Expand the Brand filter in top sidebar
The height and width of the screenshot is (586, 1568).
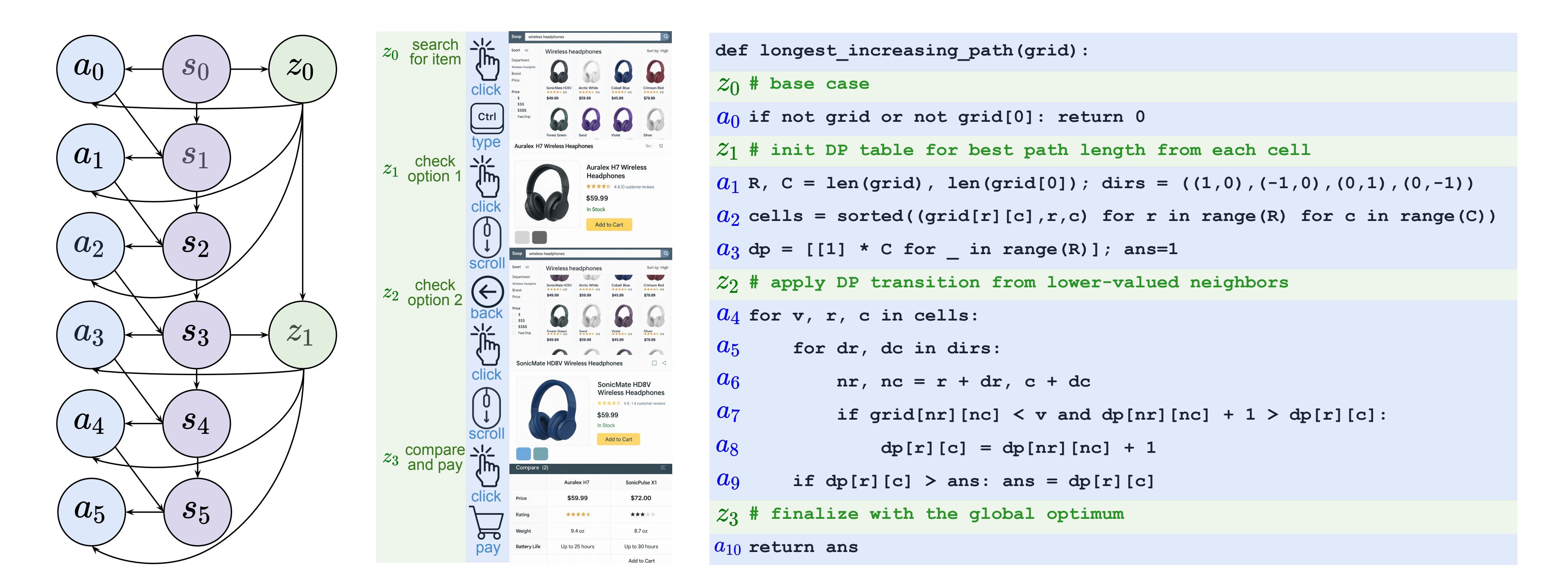click(x=516, y=74)
